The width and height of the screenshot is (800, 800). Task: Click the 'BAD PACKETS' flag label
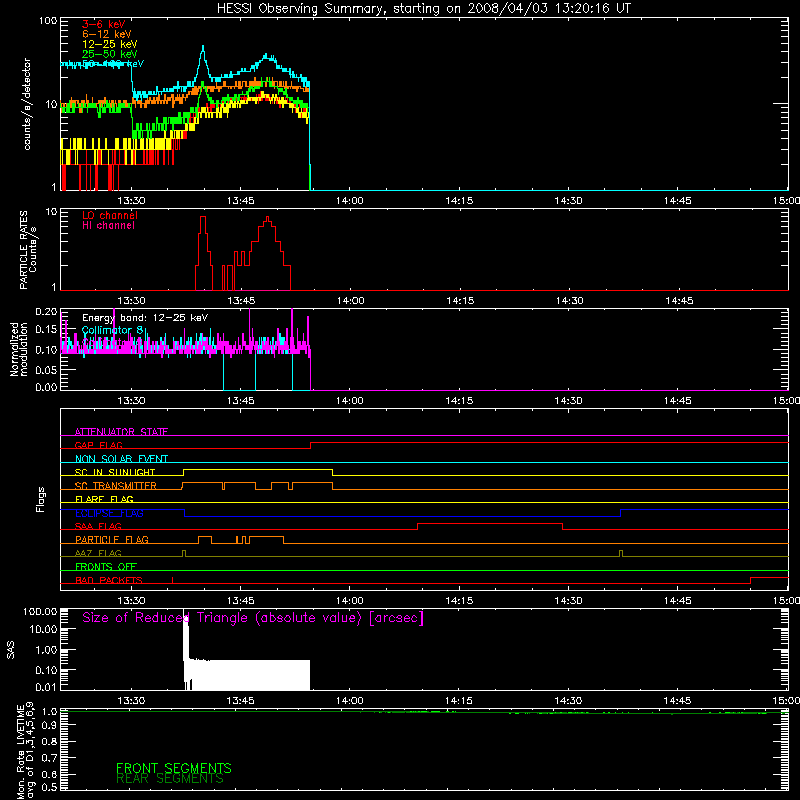tap(109, 580)
